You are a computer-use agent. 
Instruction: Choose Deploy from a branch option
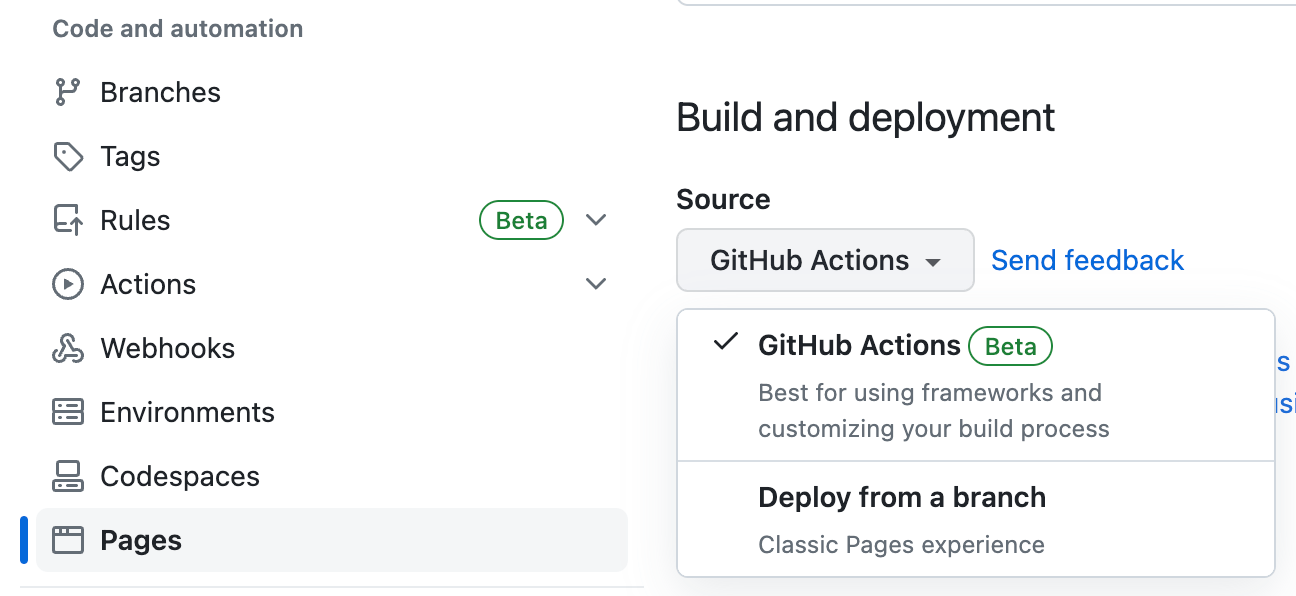point(901,497)
